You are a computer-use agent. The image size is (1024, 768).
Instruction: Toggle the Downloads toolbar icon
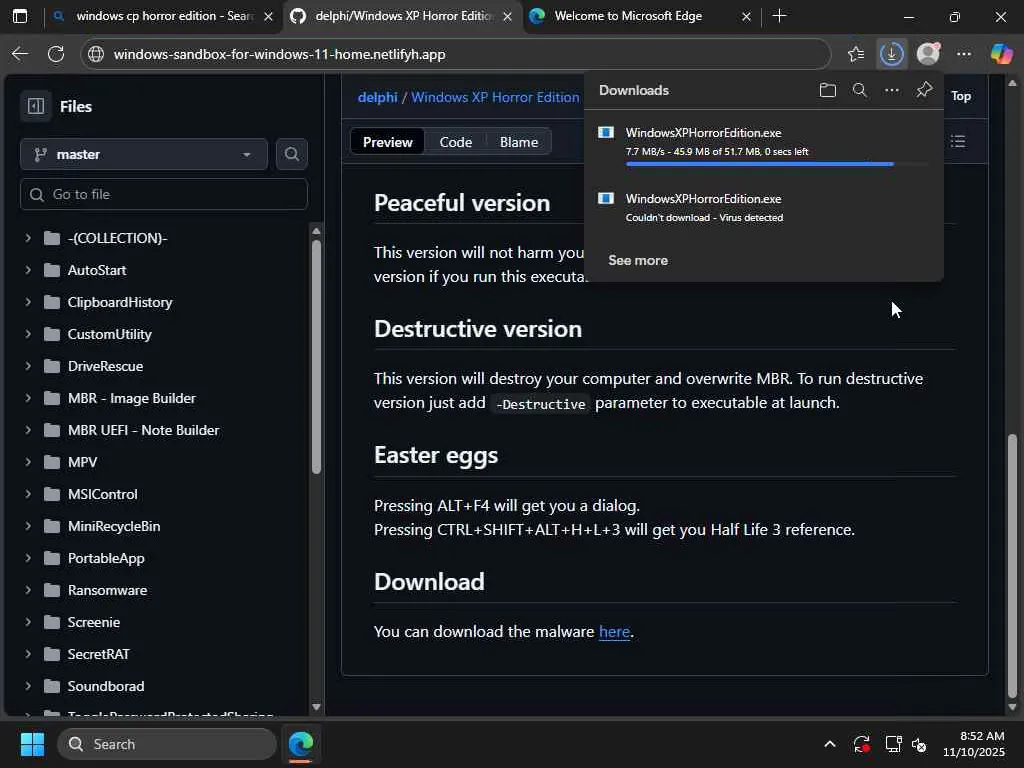point(891,54)
